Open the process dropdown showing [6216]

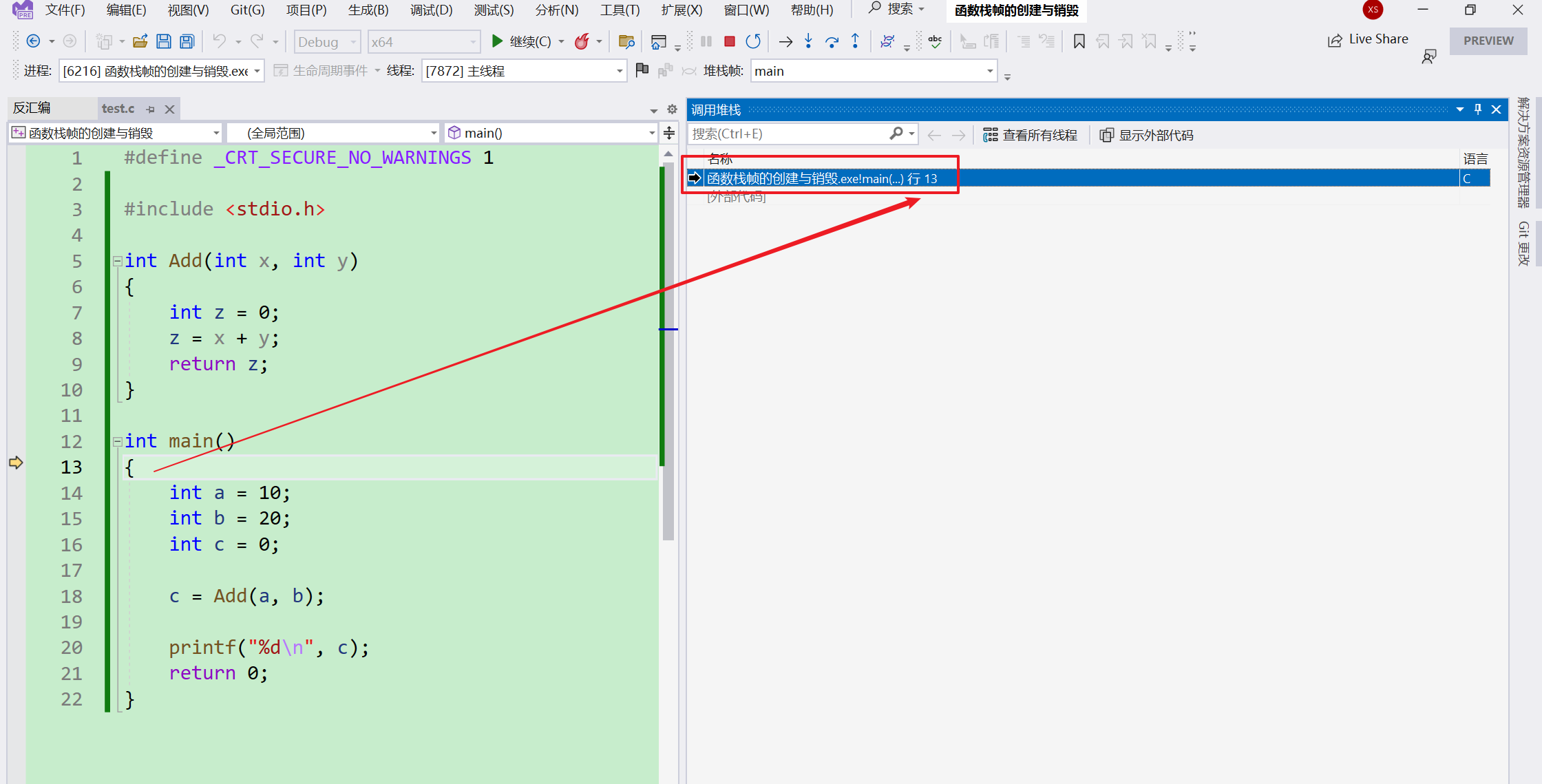coord(162,71)
